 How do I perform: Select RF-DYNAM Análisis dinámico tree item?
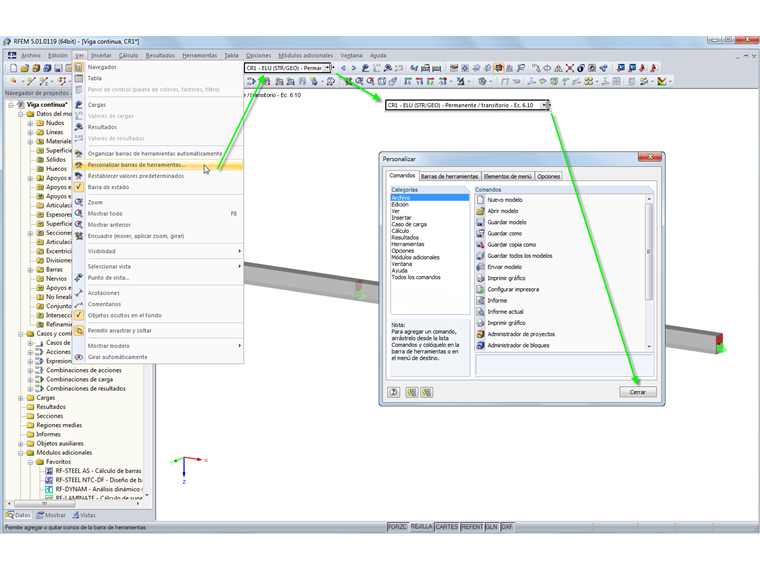[95, 489]
